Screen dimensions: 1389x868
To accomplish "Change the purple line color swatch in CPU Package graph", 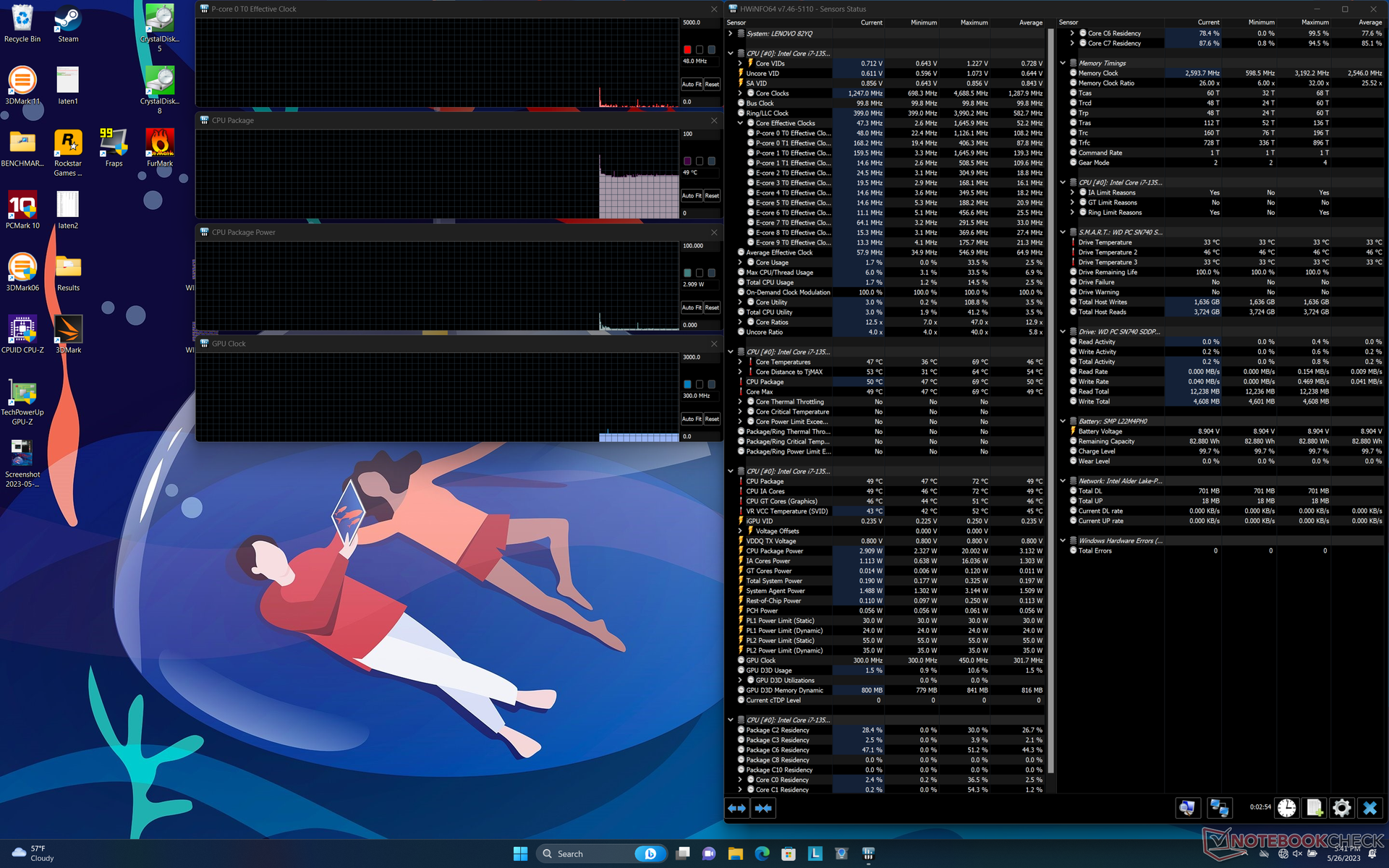I will tap(687, 161).
